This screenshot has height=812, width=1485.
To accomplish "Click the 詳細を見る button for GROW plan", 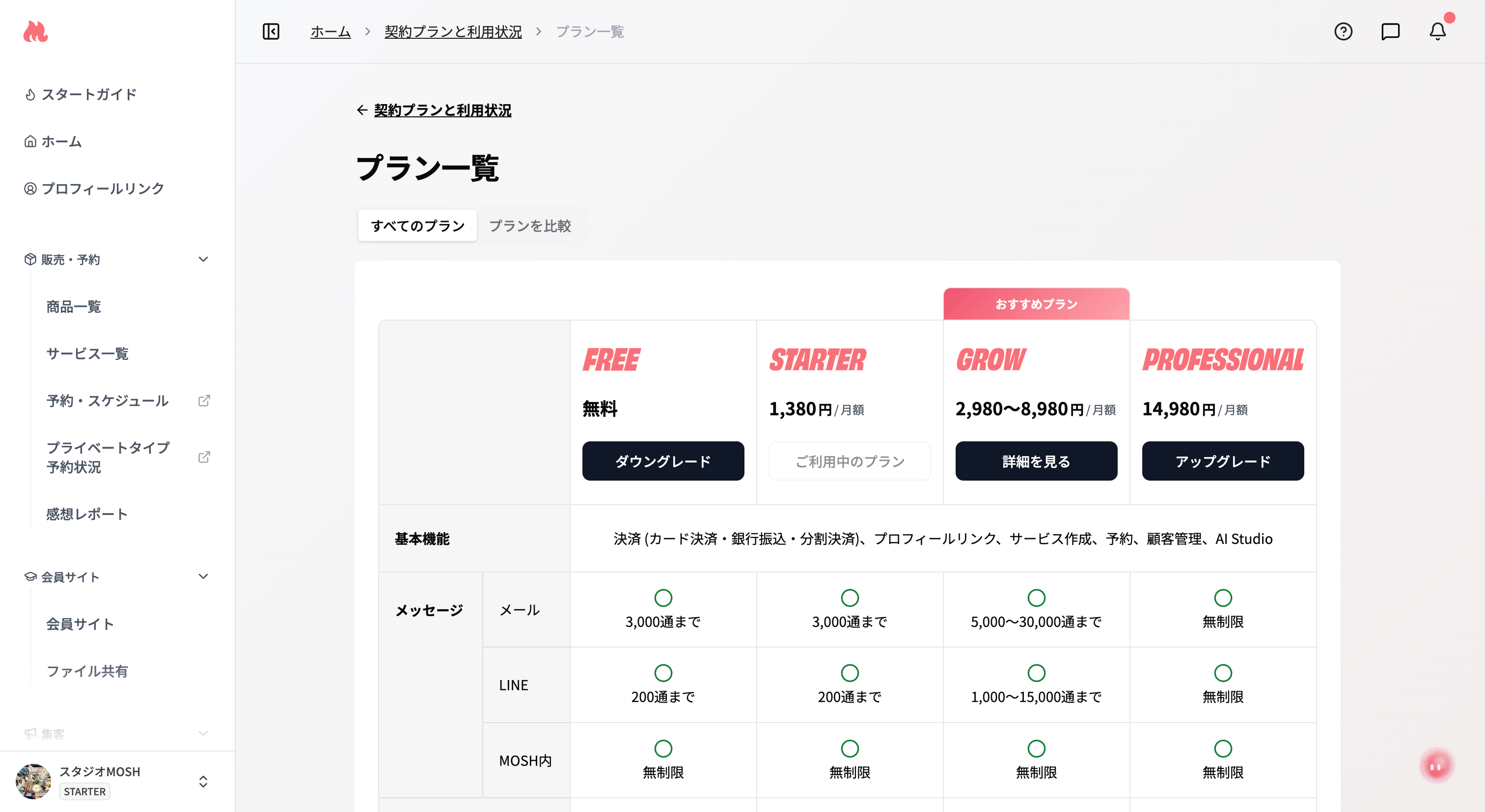I will point(1036,461).
